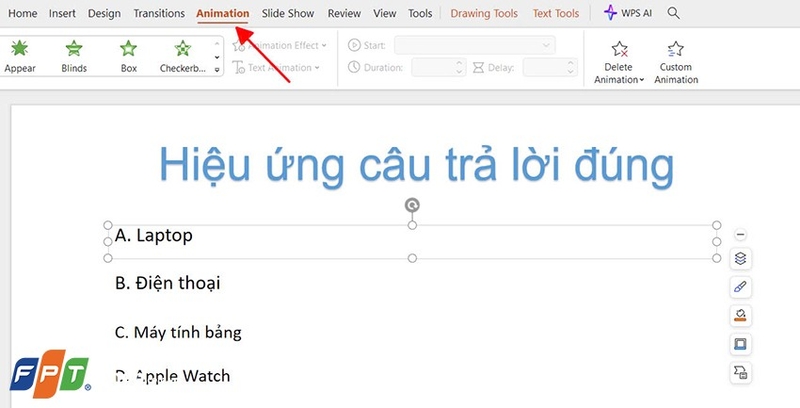Switch to the Design tab
Screen dimensions: 800x408
pyautogui.click(x=104, y=13)
